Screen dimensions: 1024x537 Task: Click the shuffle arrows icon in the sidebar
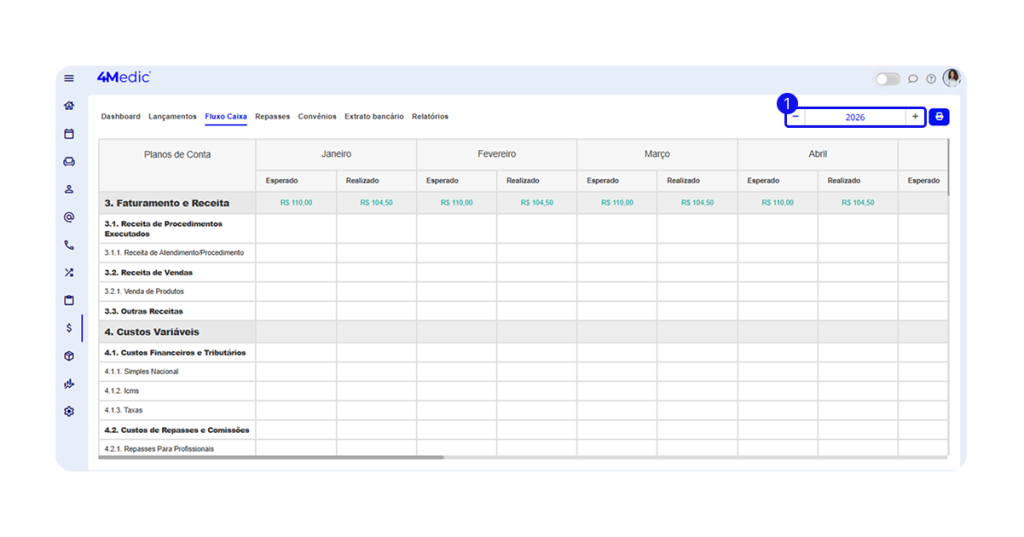pos(69,272)
